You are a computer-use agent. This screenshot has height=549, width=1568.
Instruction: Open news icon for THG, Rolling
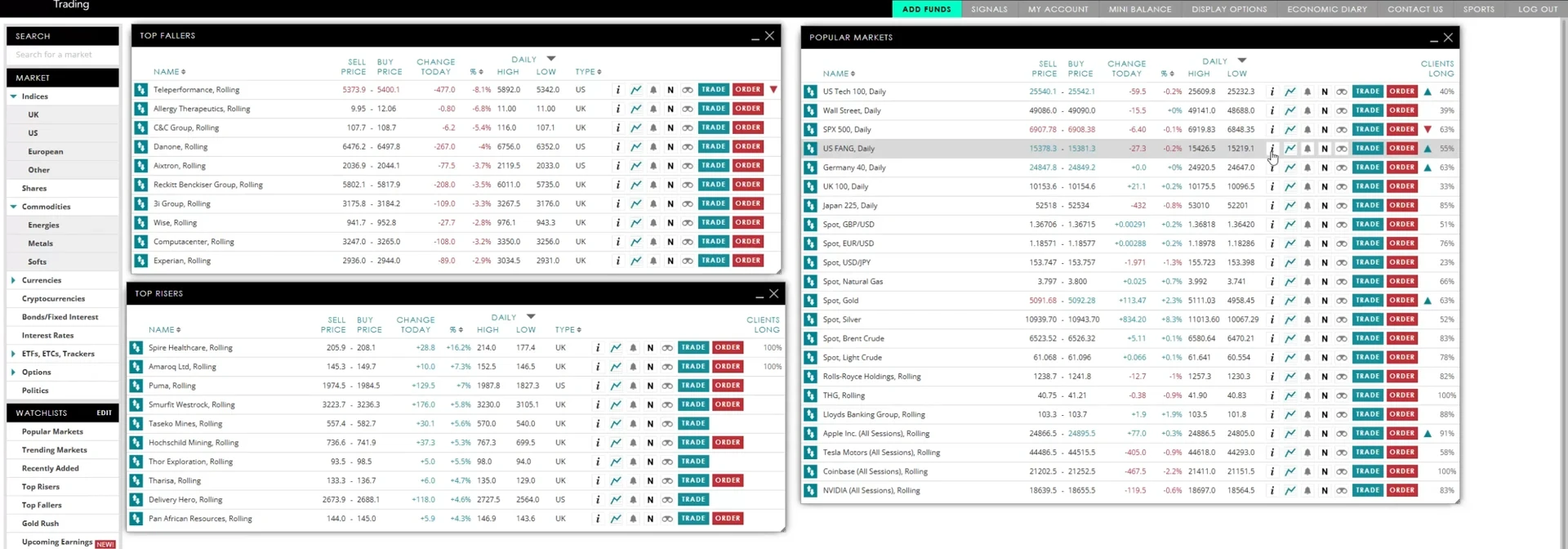pyautogui.click(x=1325, y=395)
